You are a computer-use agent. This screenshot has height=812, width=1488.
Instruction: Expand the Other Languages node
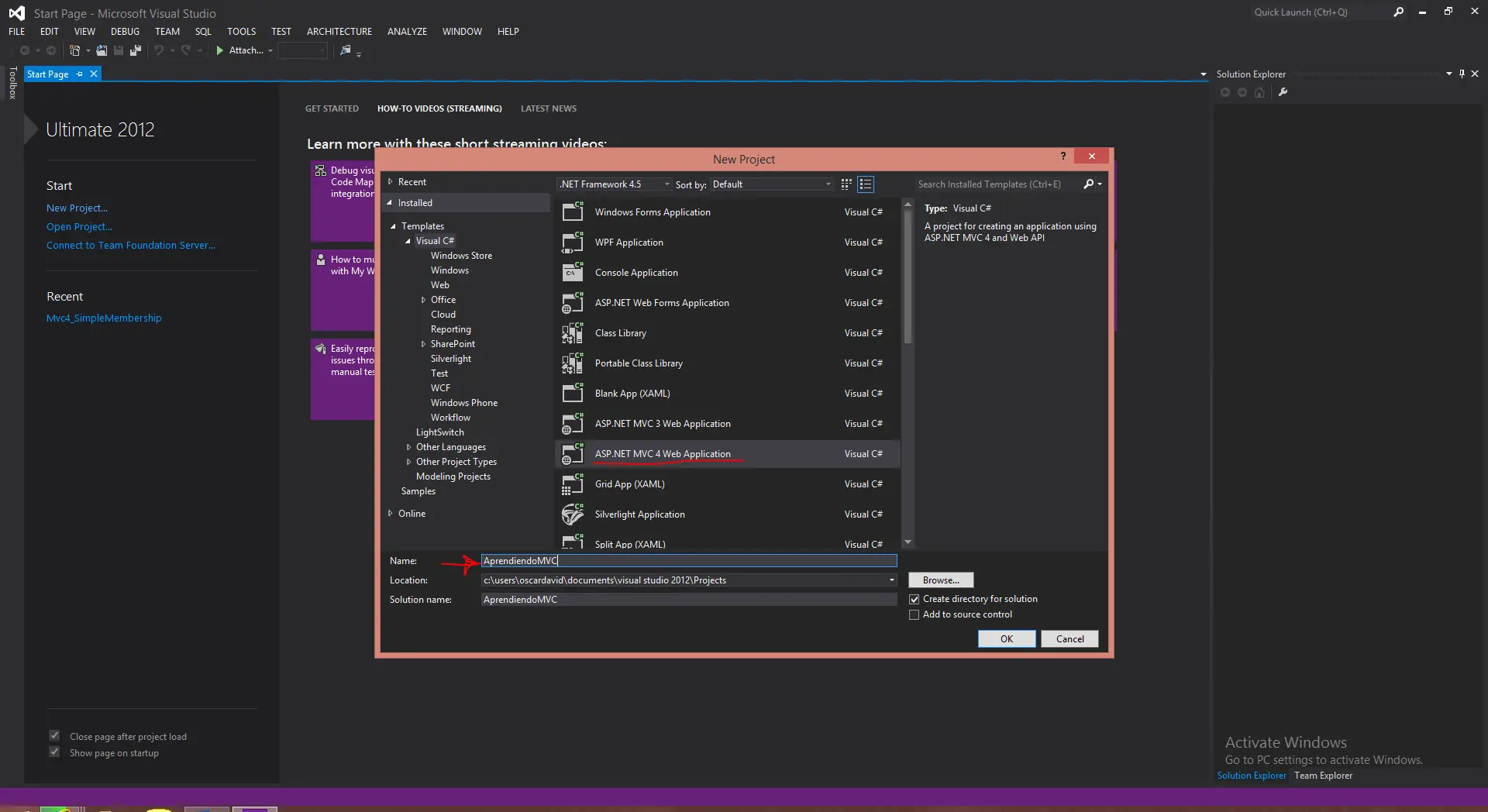408,447
